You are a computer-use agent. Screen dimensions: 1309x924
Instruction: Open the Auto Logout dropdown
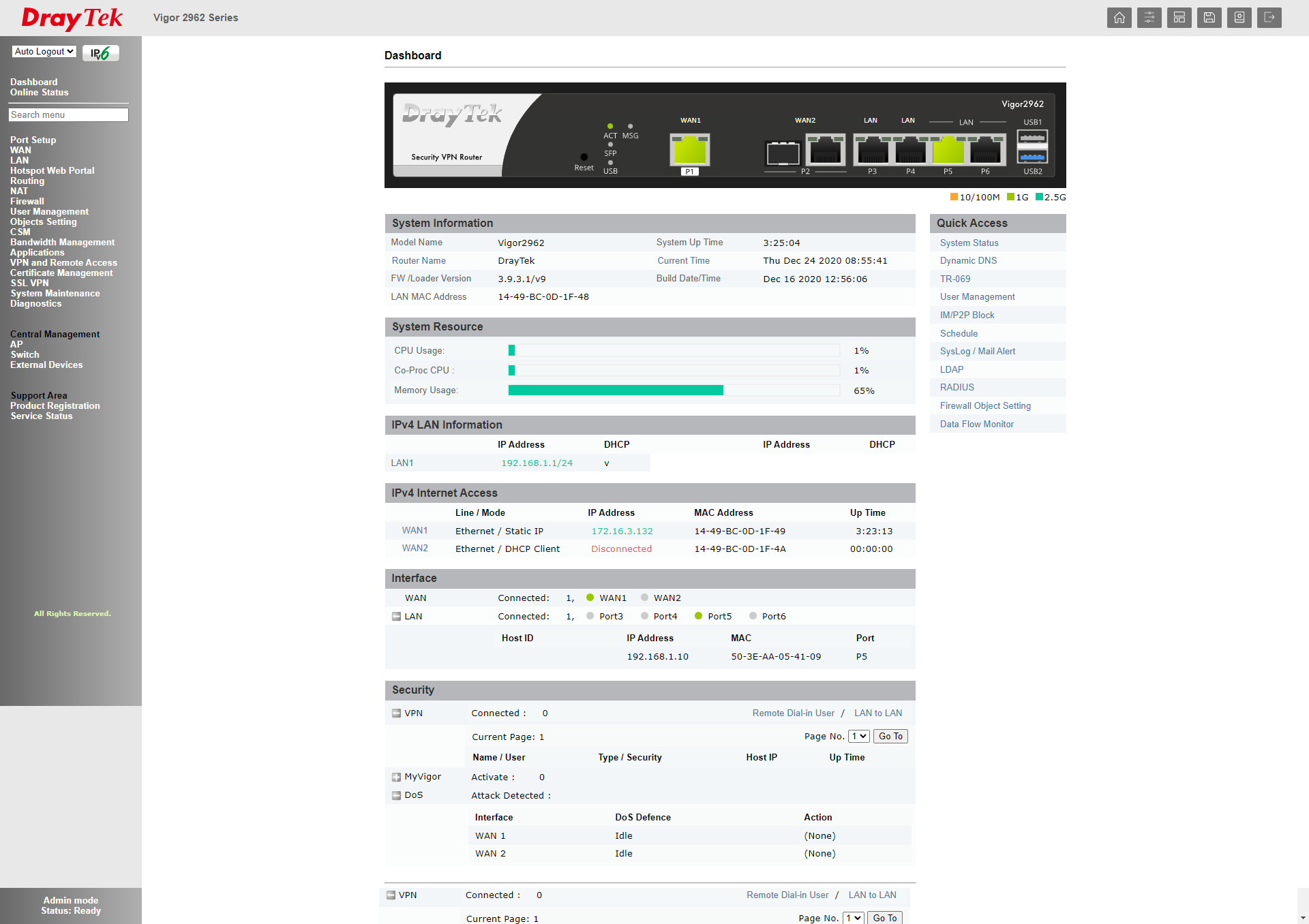44,52
